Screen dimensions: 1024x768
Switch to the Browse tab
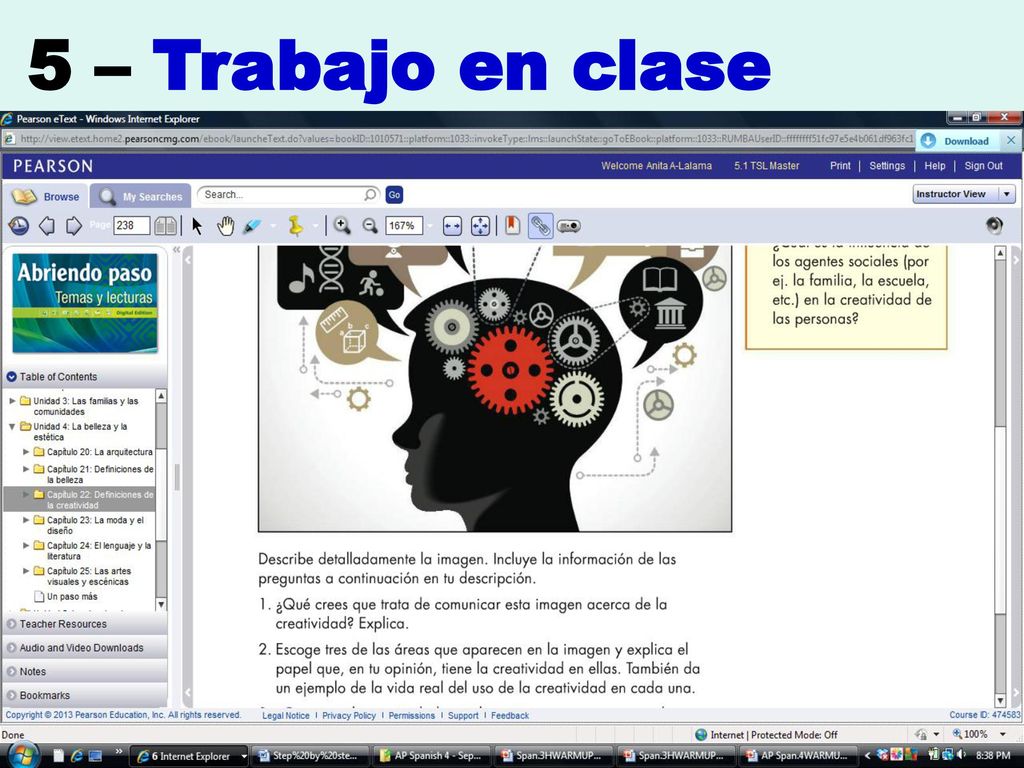[x=46, y=196]
